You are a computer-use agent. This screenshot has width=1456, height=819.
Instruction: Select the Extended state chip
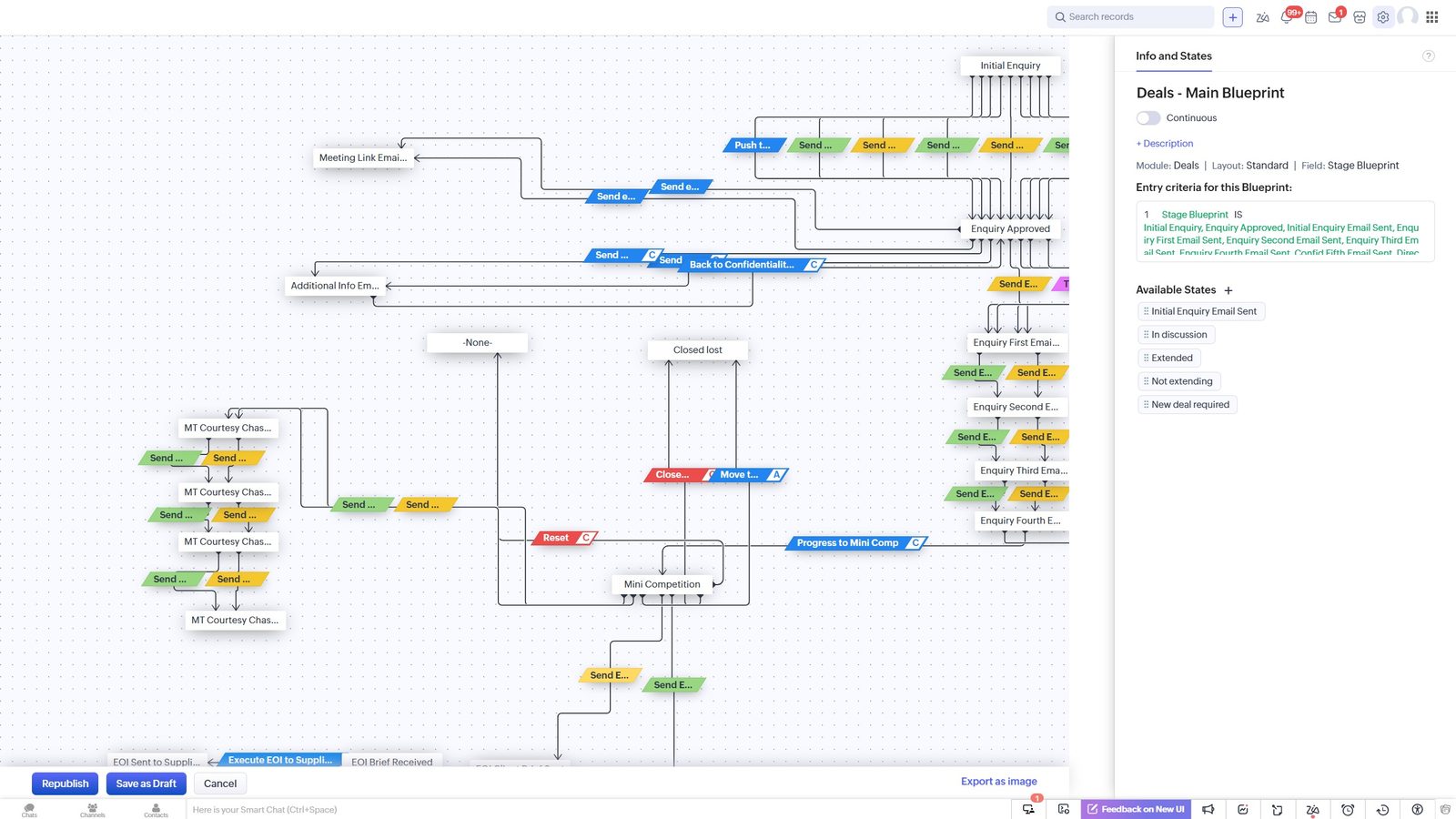click(1169, 359)
